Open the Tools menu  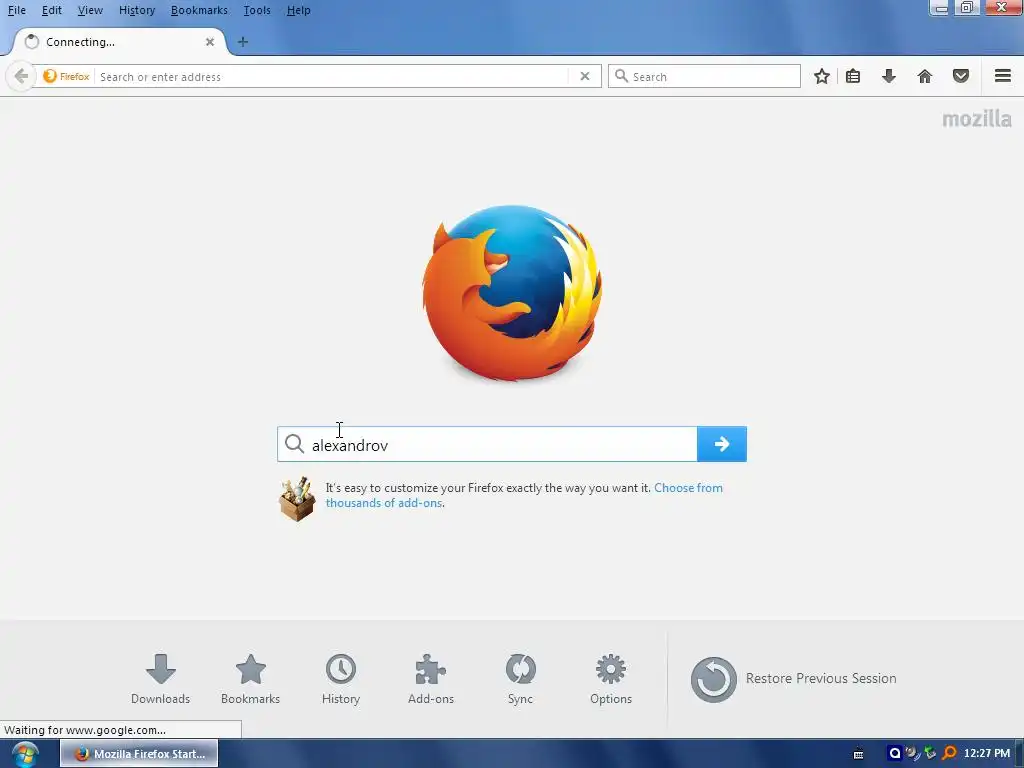[257, 10]
